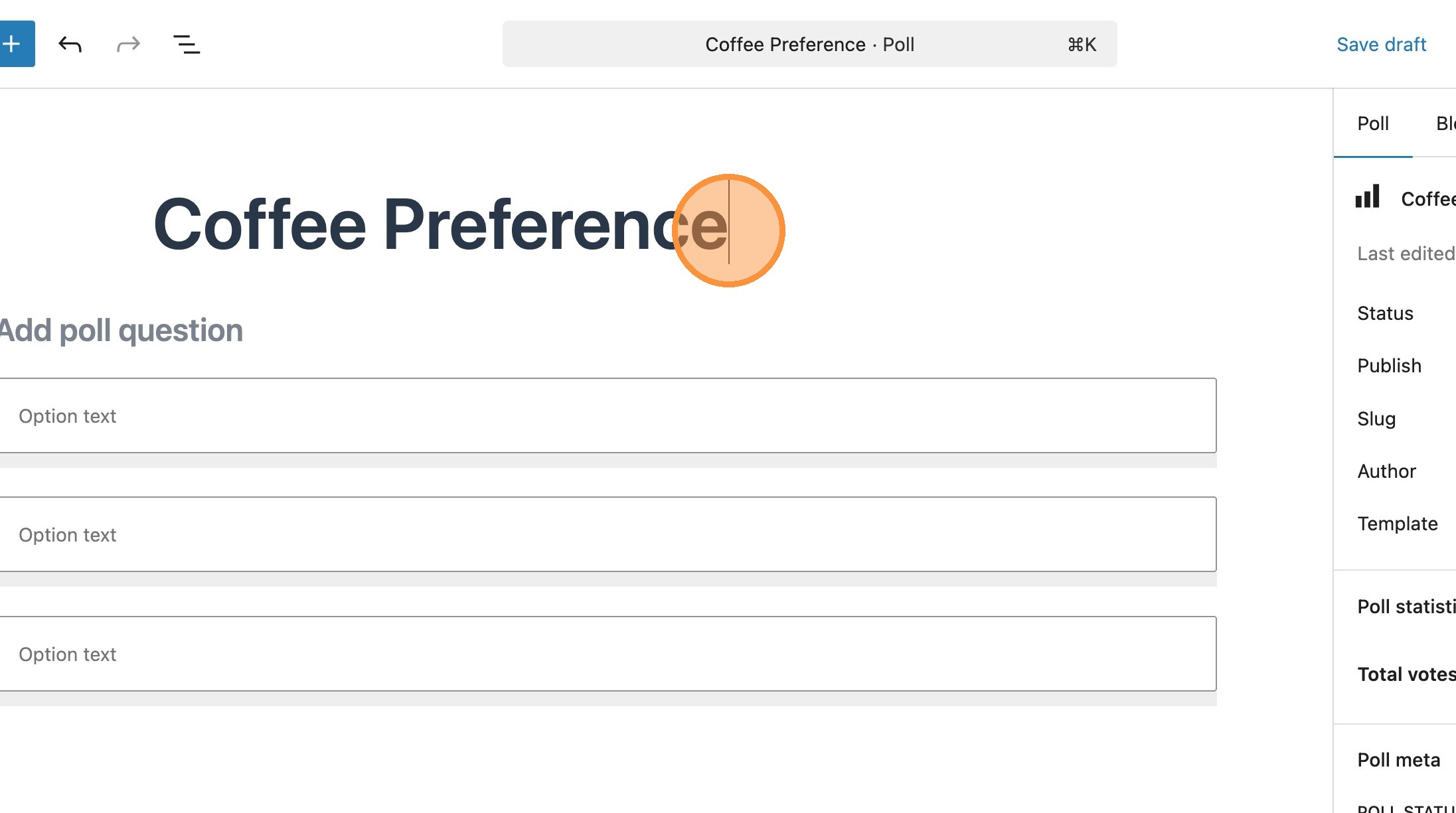Click the Save draft link
This screenshot has width=1456, height=813.
1381,44
